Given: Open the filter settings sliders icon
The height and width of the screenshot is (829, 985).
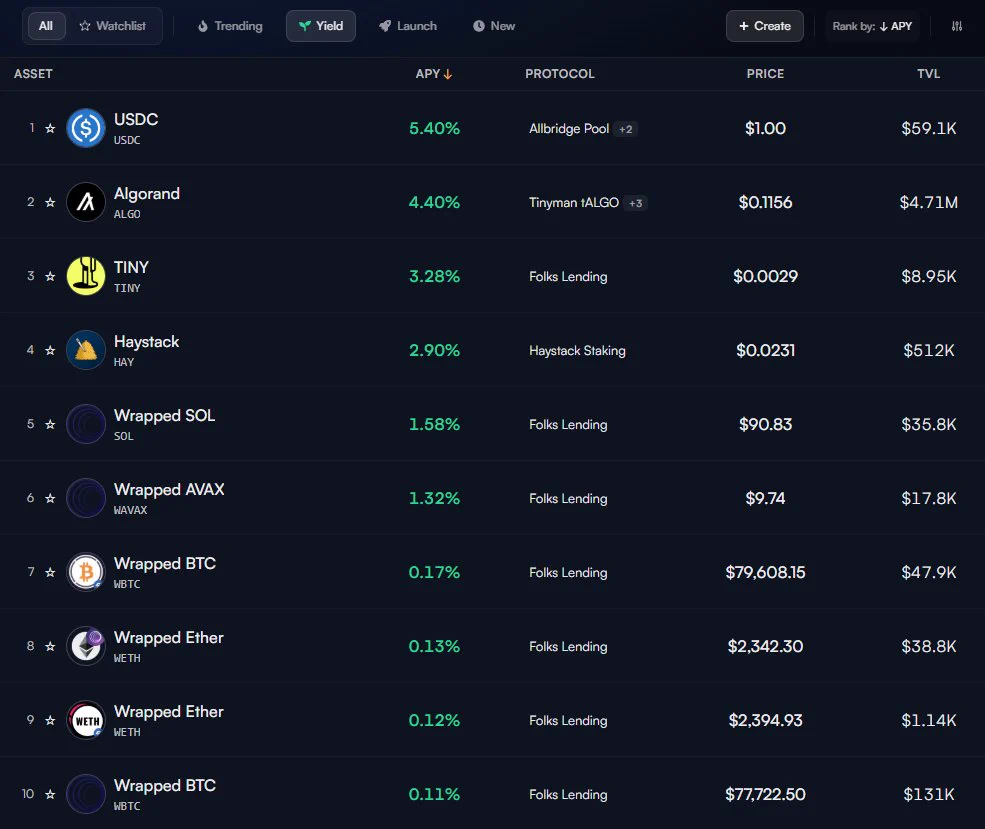Looking at the screenshot, I should pos(957,26).
